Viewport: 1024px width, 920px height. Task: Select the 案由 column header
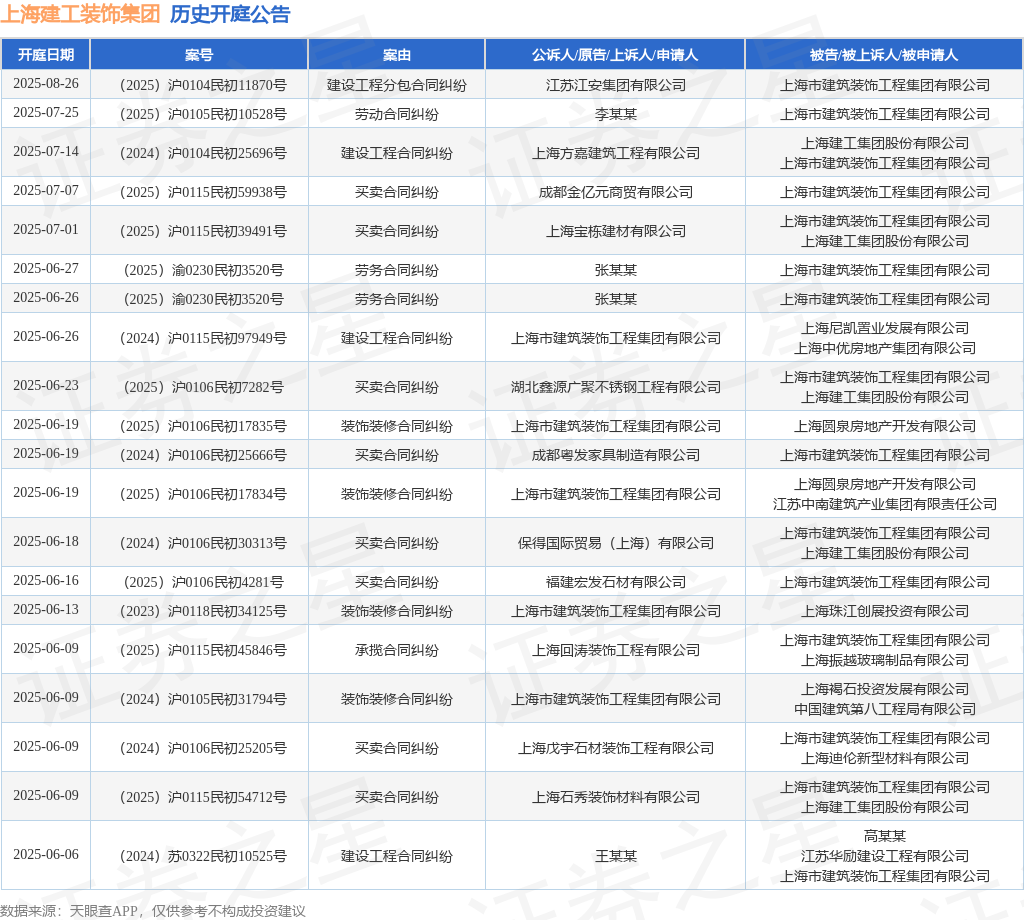coord(396,55)
